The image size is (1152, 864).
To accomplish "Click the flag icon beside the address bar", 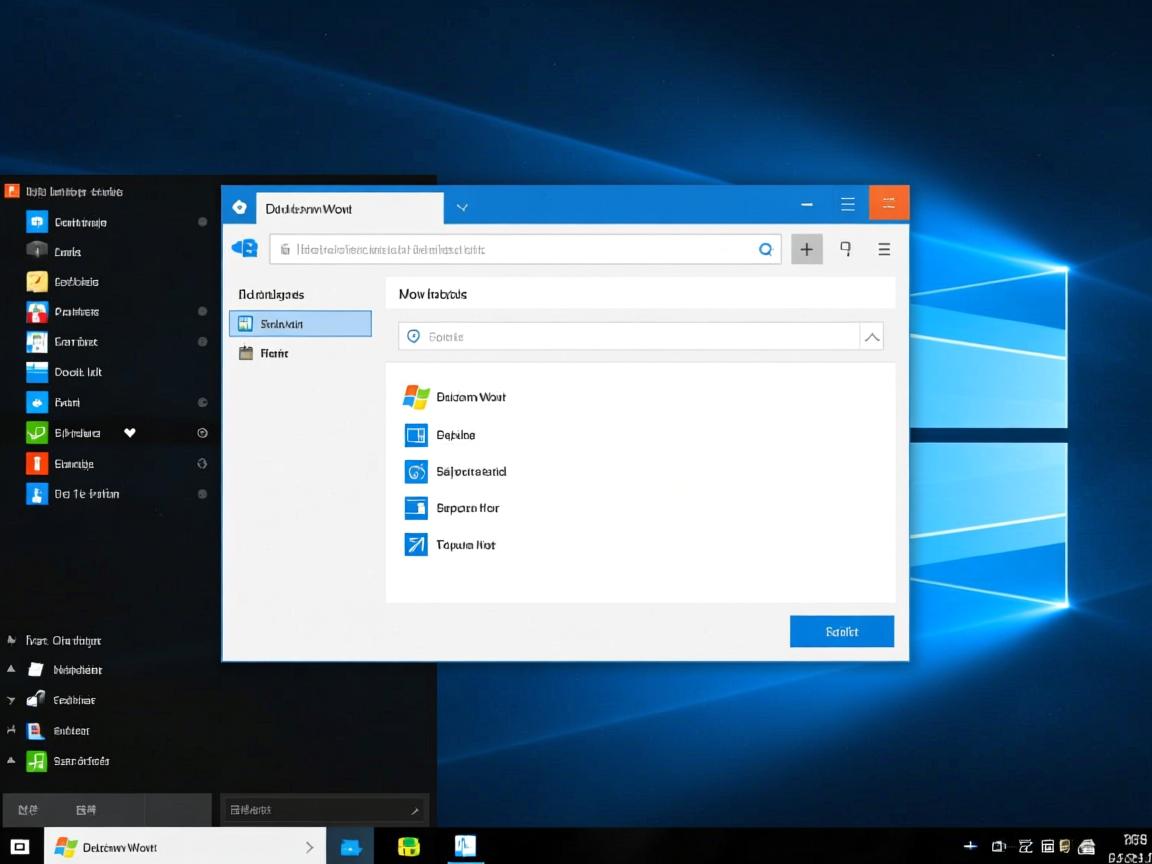I will 845,249.
